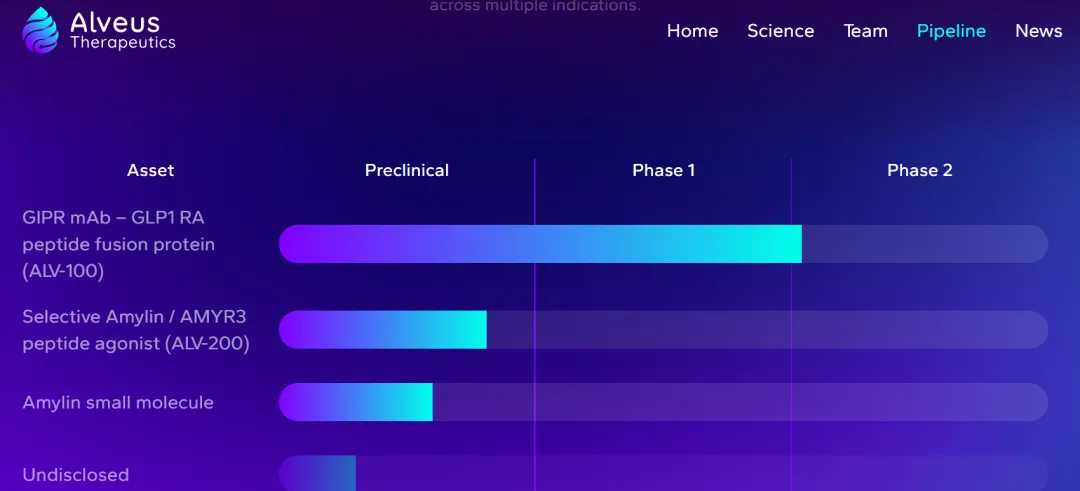Navigate to the Team page
This screenshot has width=1080, height=491.
click(x=865, y=31)
